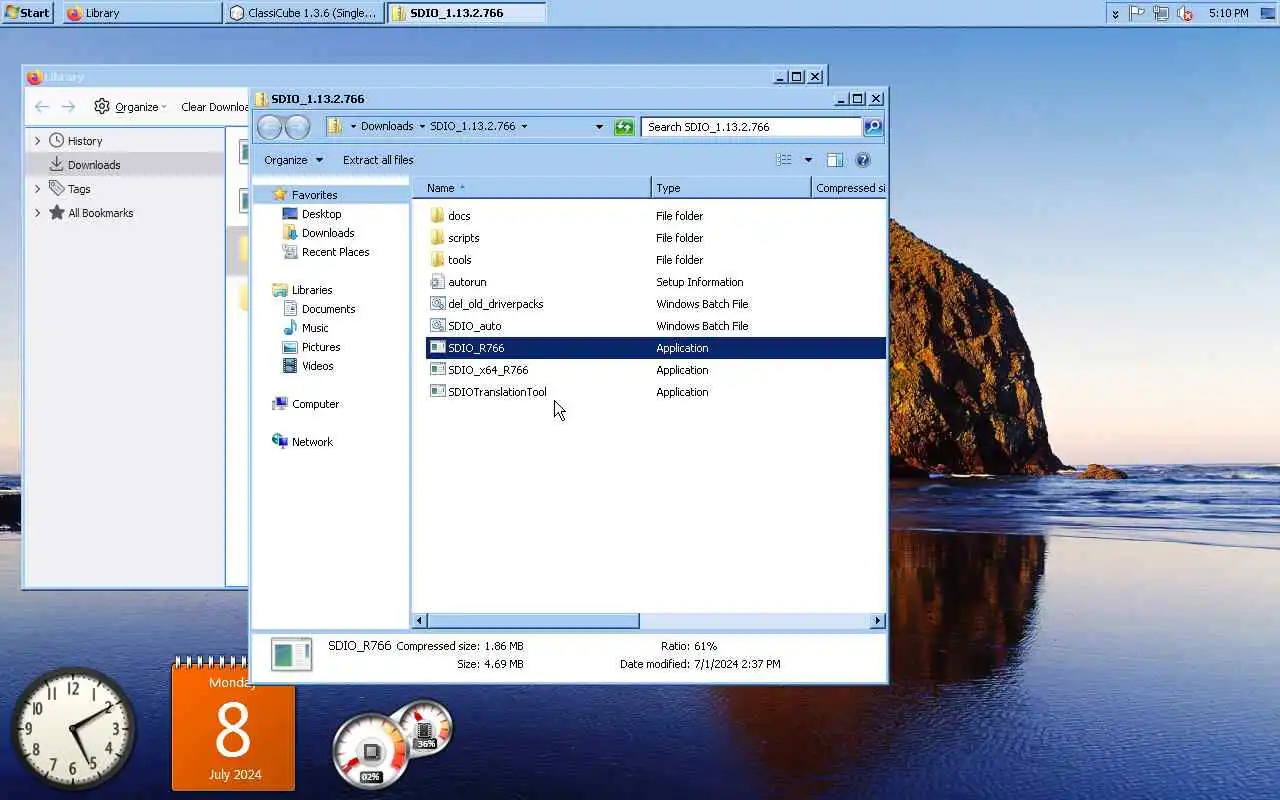The image size is (1280, 800).
Task: Go back in the Firefox Library window
Action: [x=42, y=107]
